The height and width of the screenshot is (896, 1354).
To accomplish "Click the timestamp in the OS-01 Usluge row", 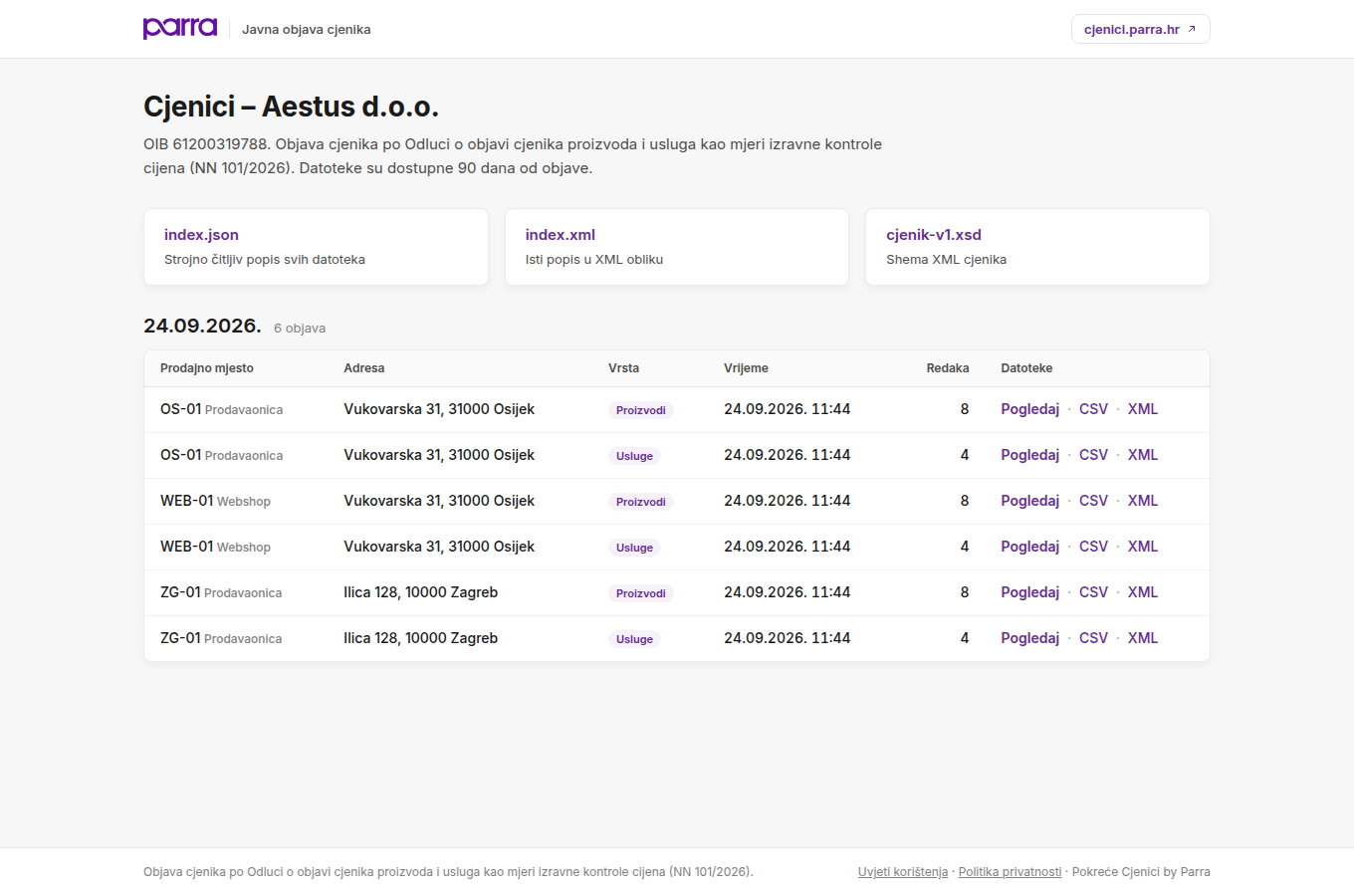I will pyautogui.click(x=788, y=455).
